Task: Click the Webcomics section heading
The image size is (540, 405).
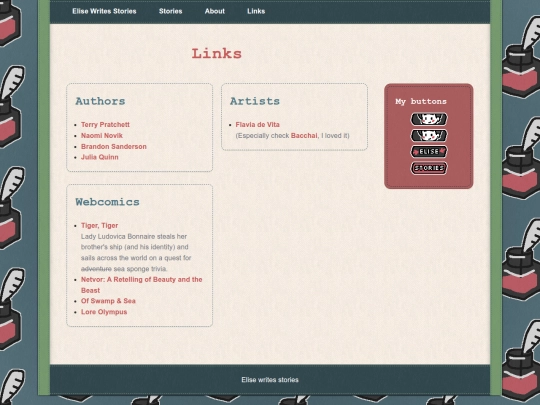Action: point(107,202)
